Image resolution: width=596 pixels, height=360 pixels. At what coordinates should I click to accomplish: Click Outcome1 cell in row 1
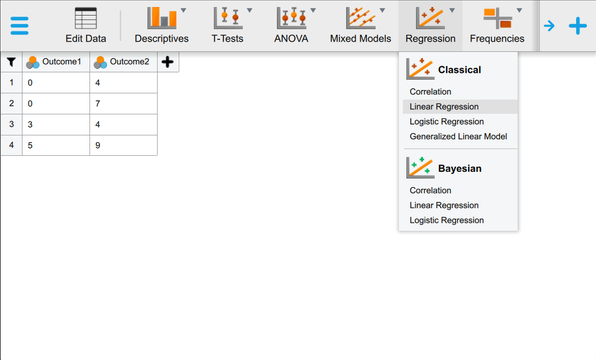coord(56,82)
